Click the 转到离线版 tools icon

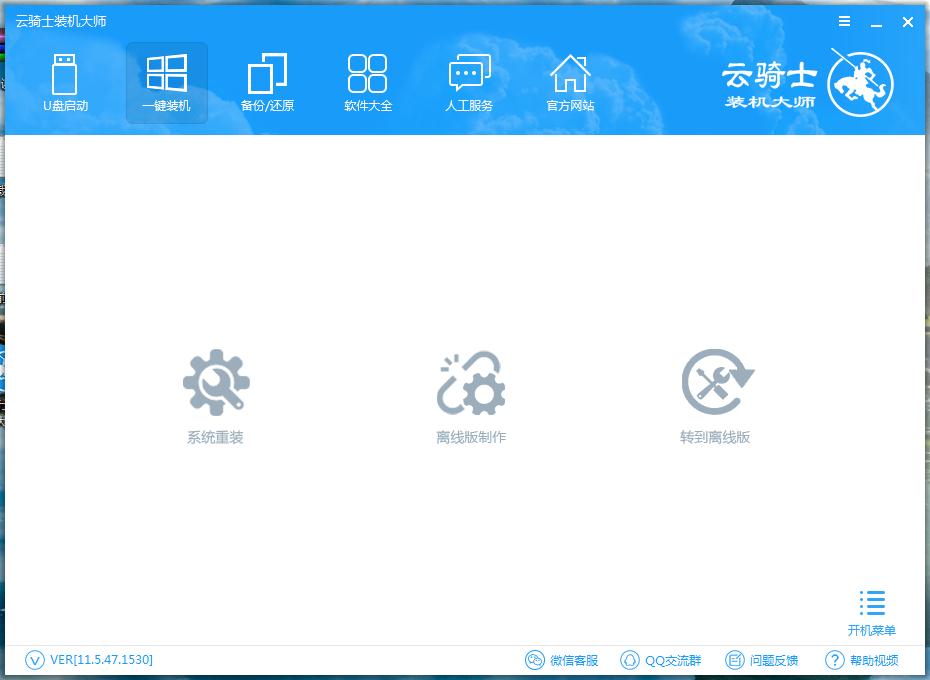pos(718,382)
